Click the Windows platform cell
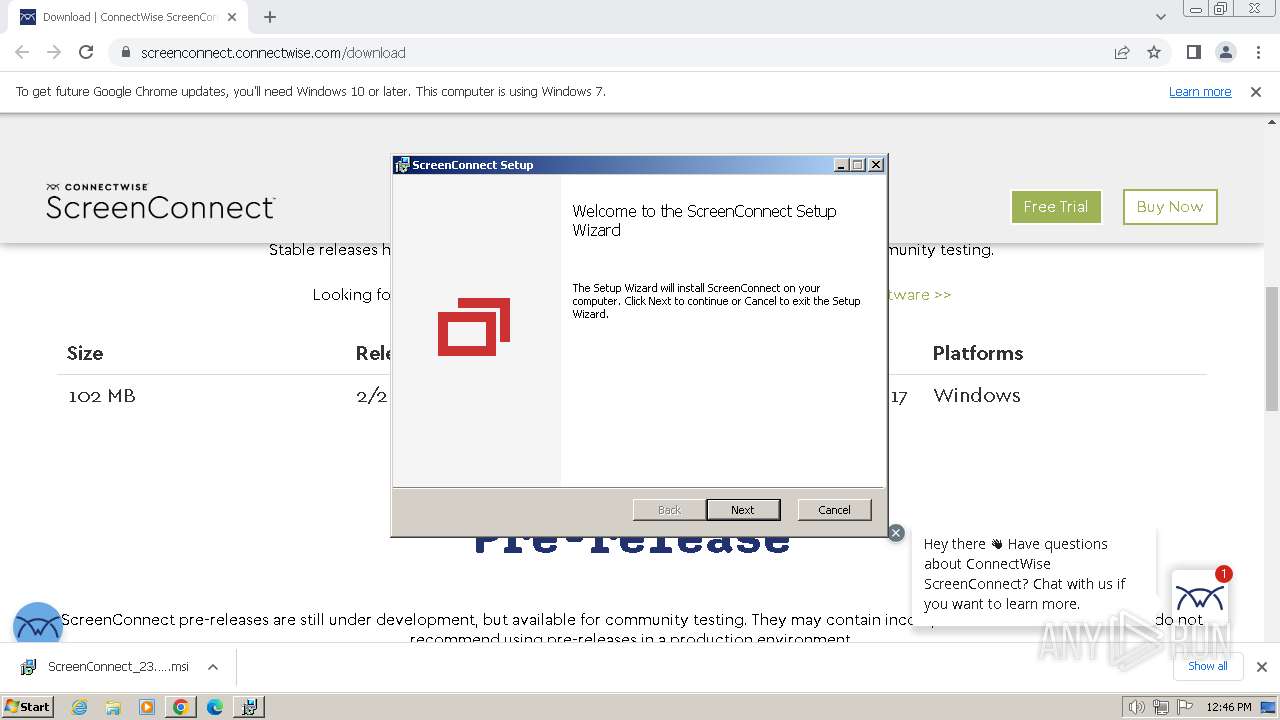The height and width of the screenshot is (720, 1280). point(977,396)
